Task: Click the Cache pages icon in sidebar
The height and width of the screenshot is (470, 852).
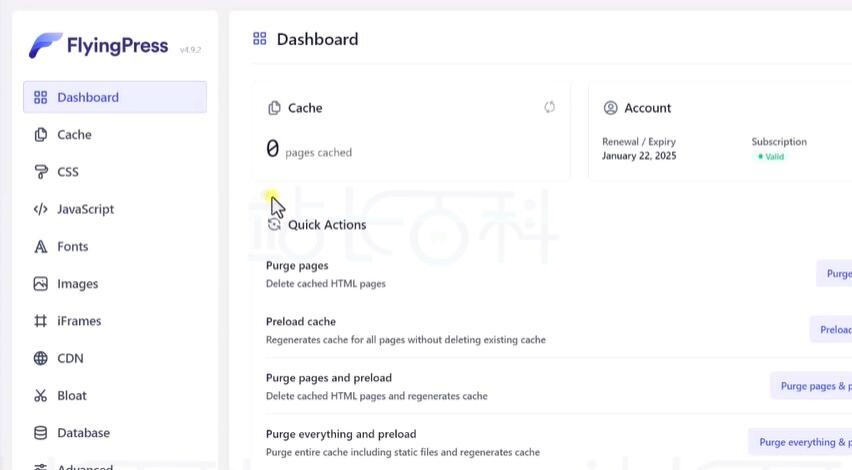Action: [x=40, y=134]
